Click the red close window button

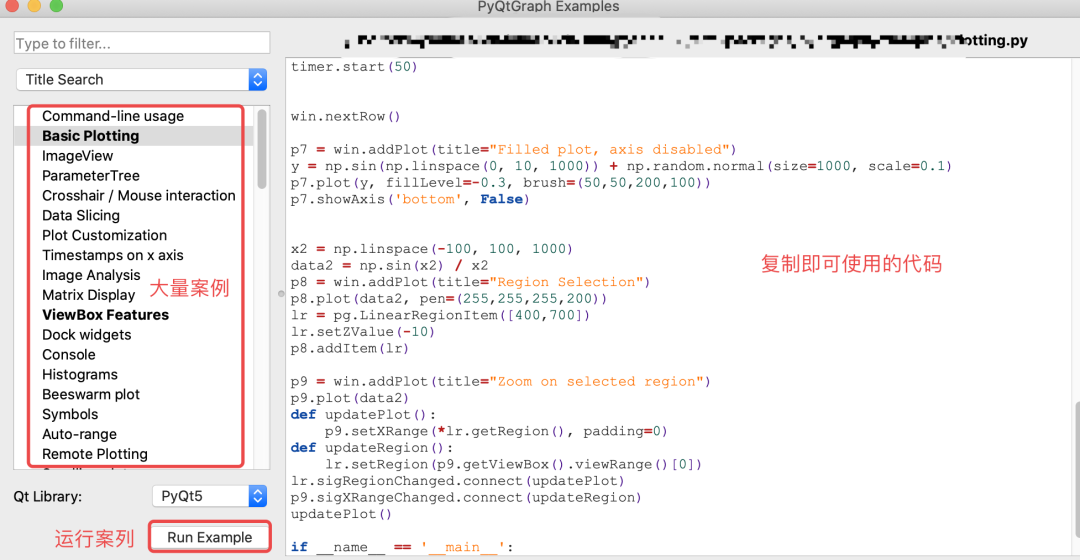[11, 5]
